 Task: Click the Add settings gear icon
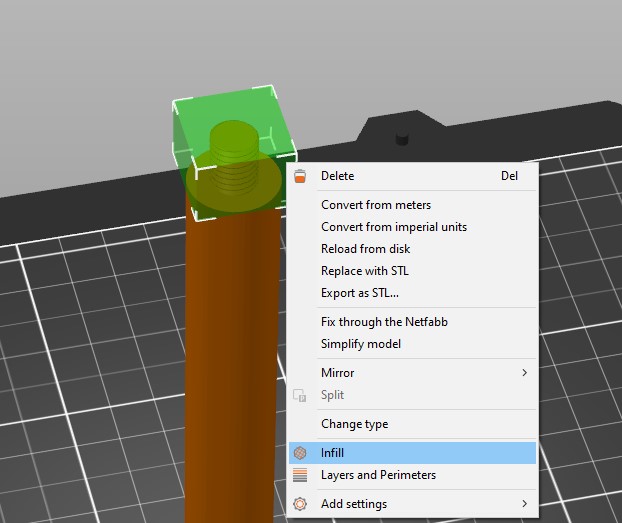tap(300, 504)
